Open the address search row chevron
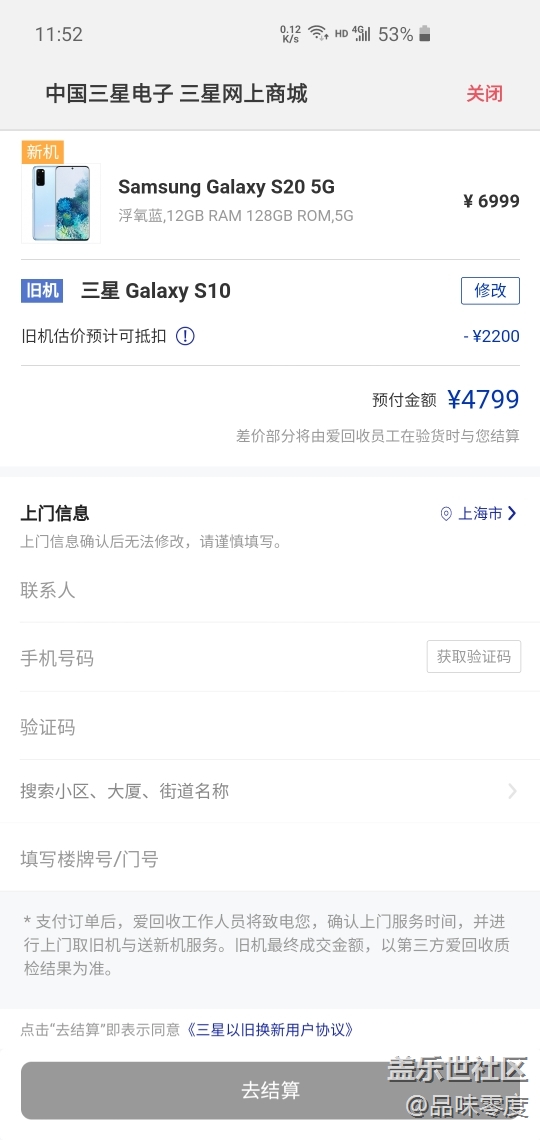 tap(512, 791)
